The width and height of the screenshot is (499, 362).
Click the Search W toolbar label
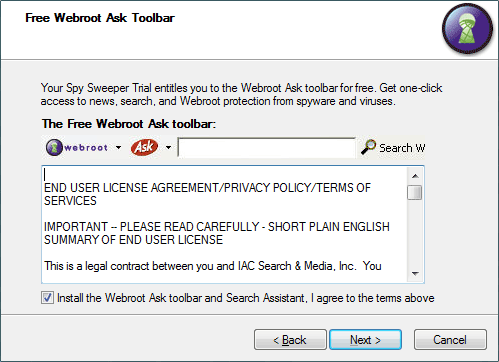(402, 148)
